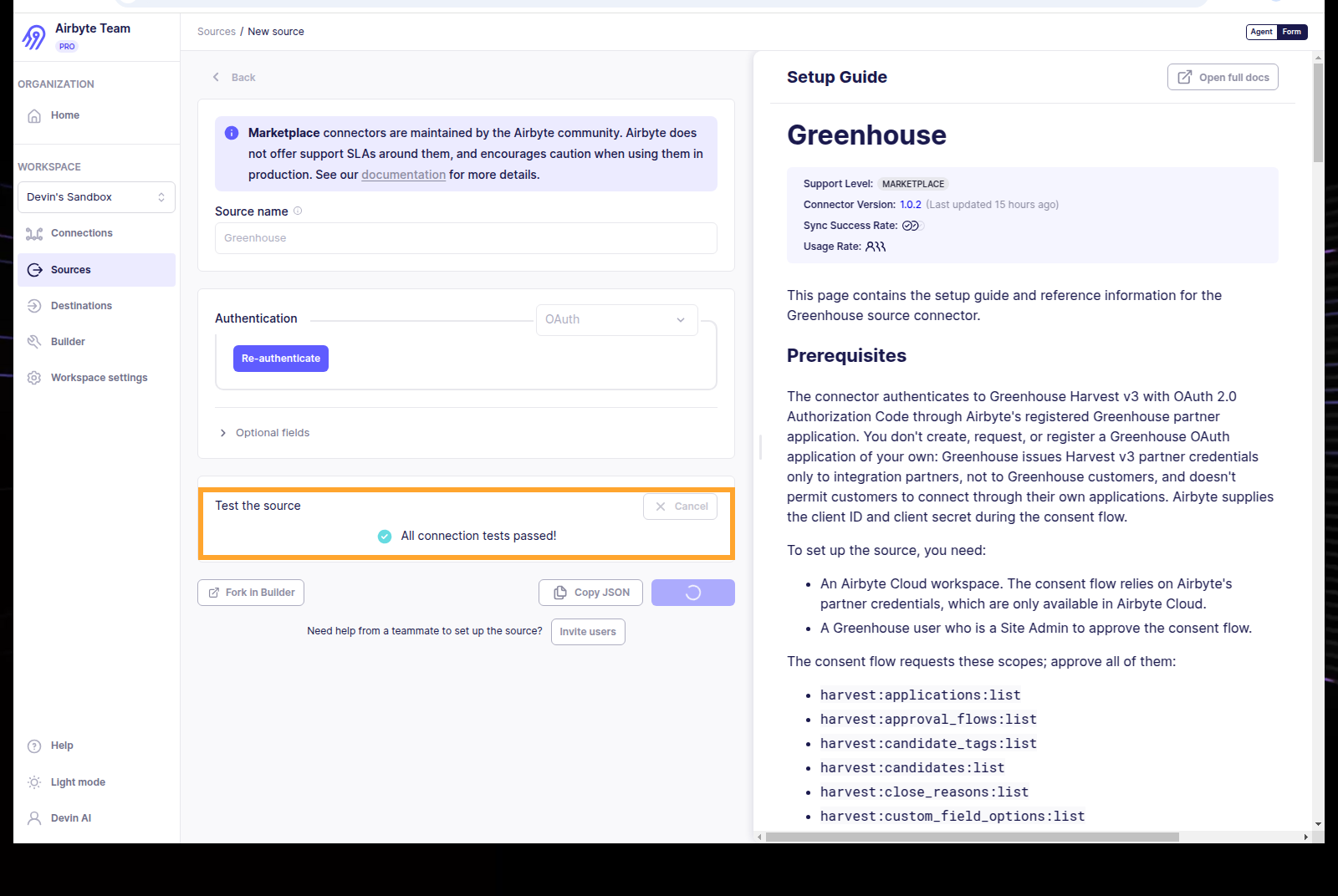This screenshot has width=1338, height=896.
Task: Open the Home page icon
Action: 34,116
